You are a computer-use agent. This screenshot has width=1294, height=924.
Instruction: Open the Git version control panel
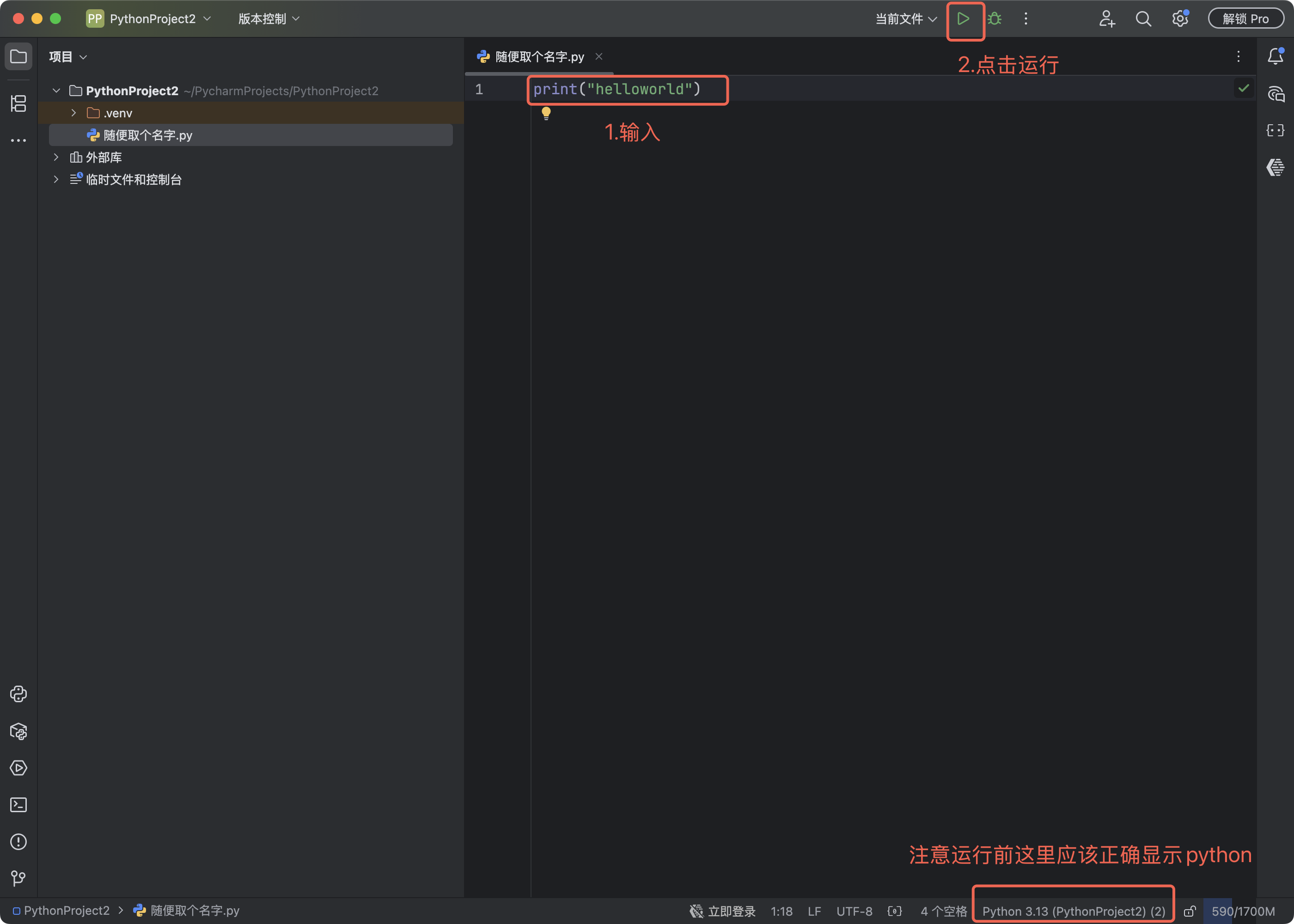coord(18,878)
